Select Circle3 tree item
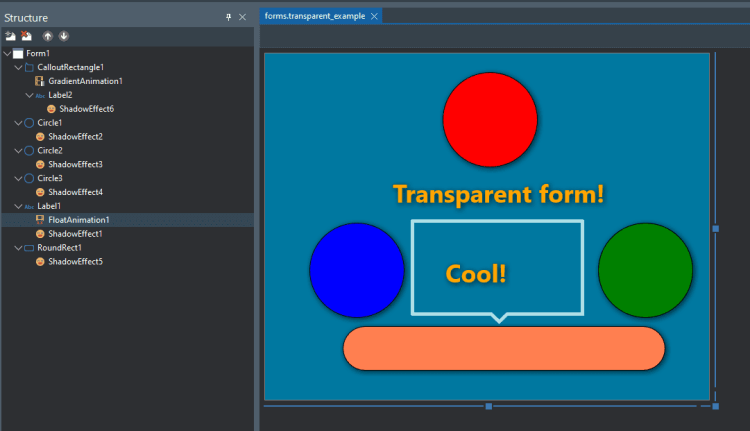This screenshot has width=750, height=431. pos(50,178)
